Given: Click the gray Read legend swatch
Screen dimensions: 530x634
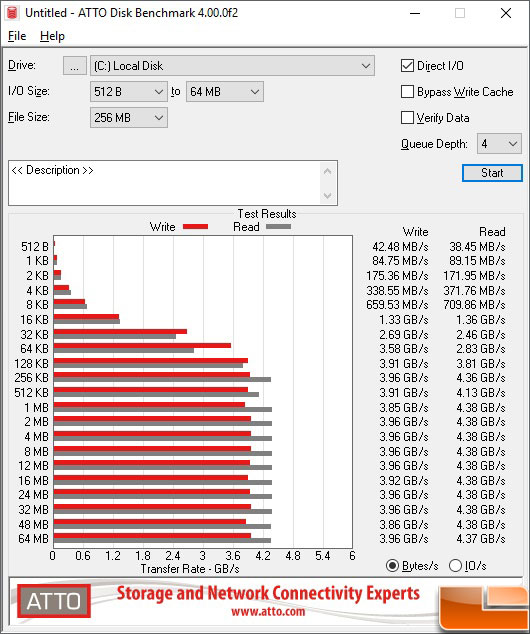Looking at the screenshot, I should (x=279, y=227).
